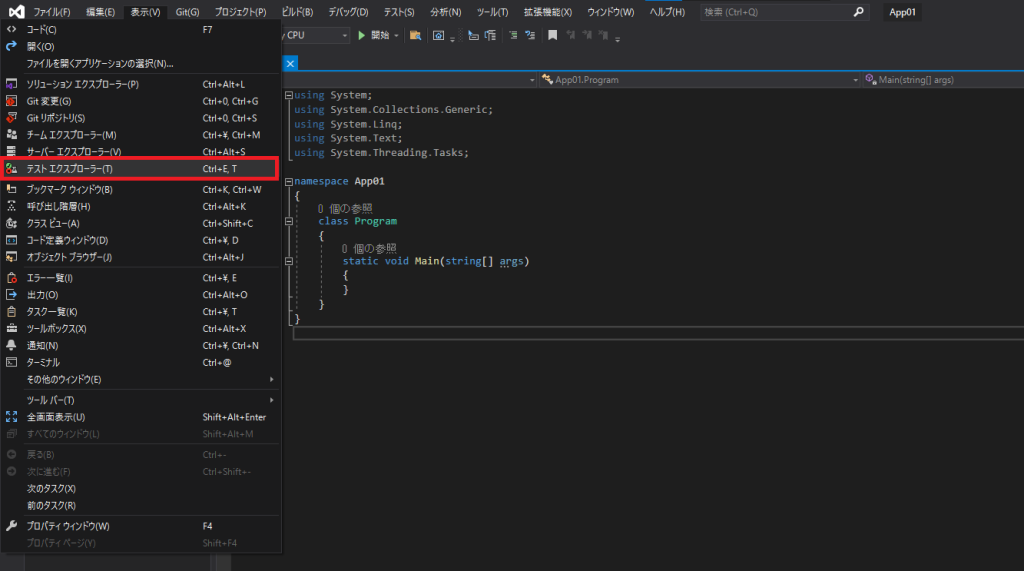
Task: Open the デバッグ menu in the menu bar
Action: [x=348, y=12]
